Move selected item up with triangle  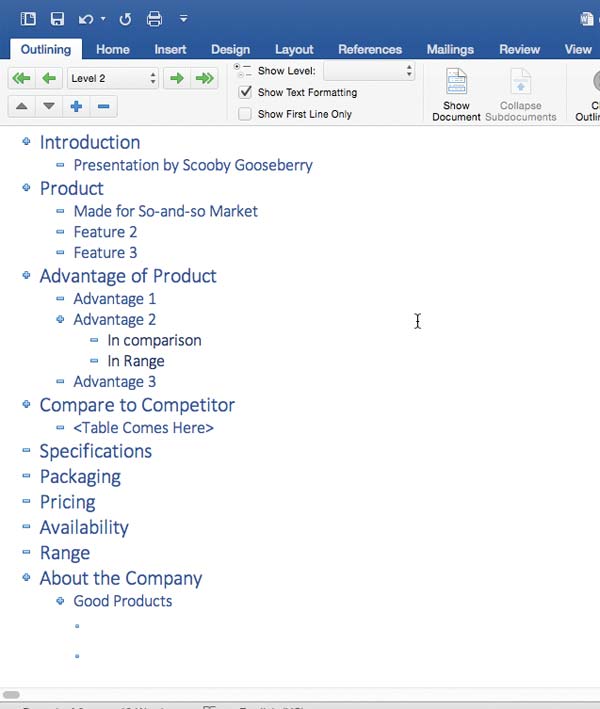21,106
